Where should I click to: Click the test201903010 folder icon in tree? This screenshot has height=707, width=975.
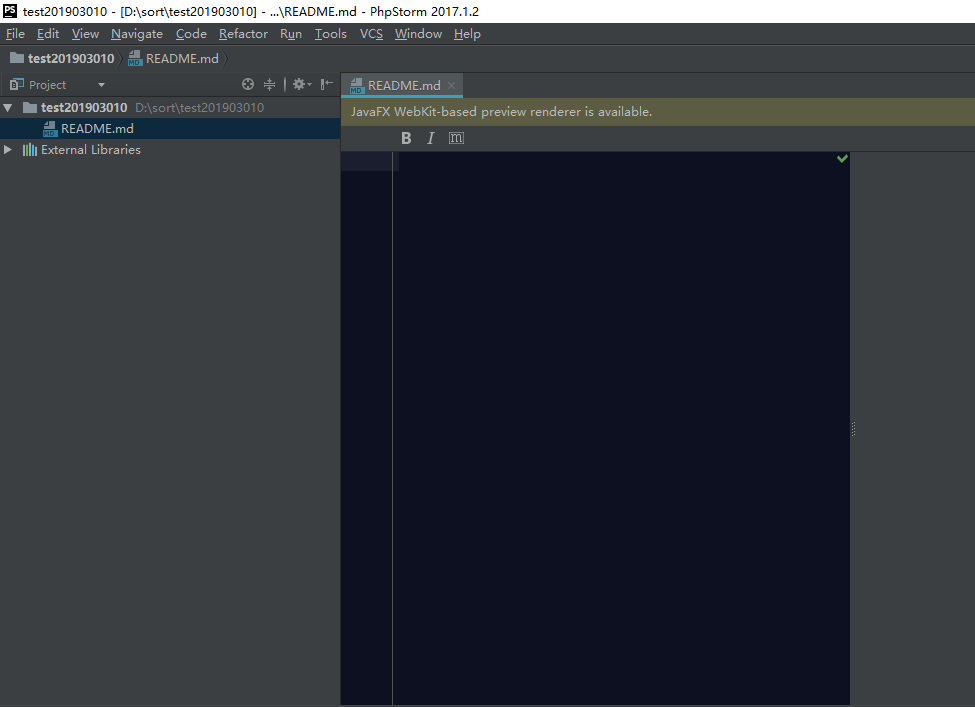[x=30, y=108]
